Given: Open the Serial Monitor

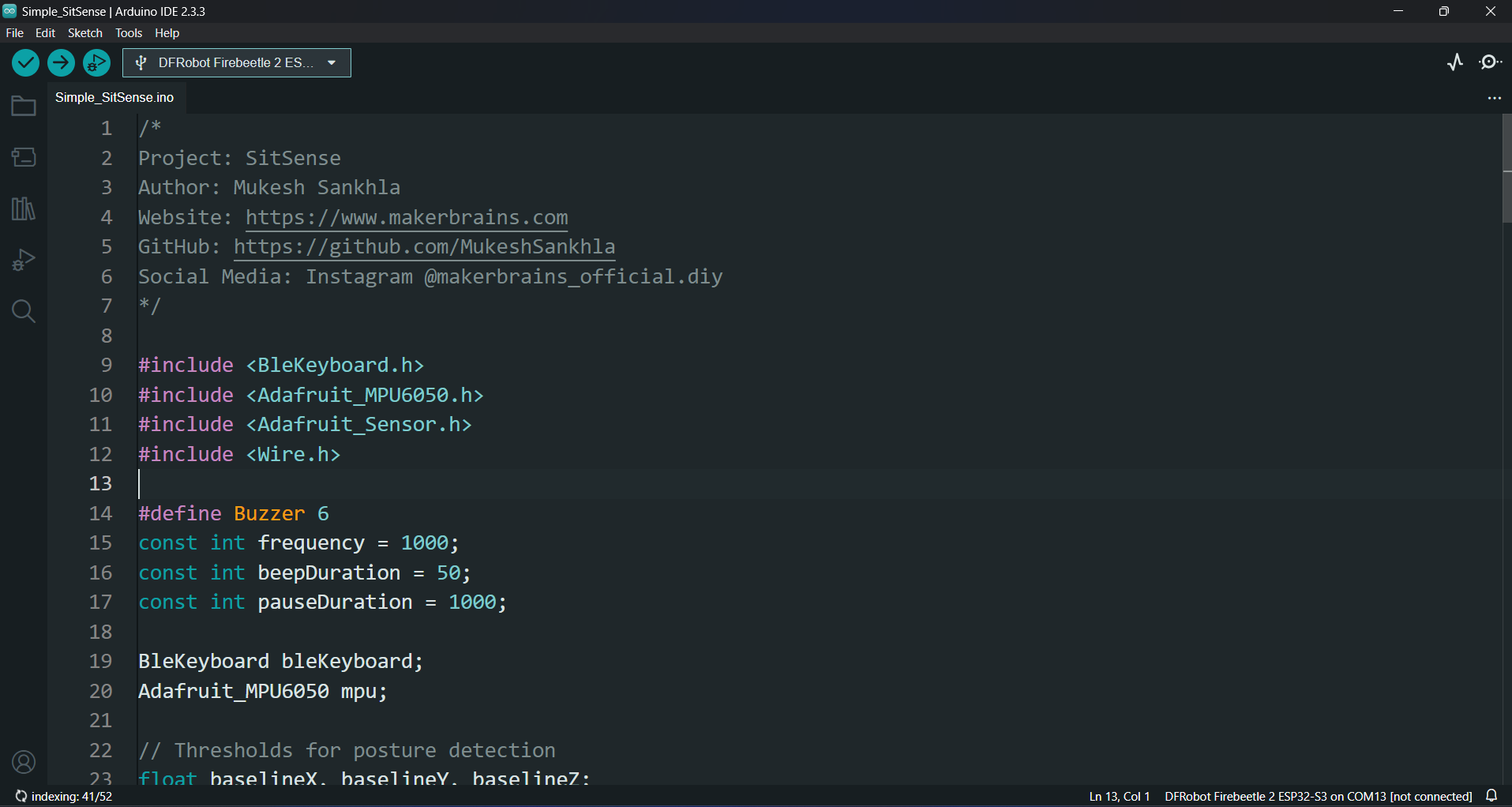Looking at the screenshot, I should [1491, 62].
